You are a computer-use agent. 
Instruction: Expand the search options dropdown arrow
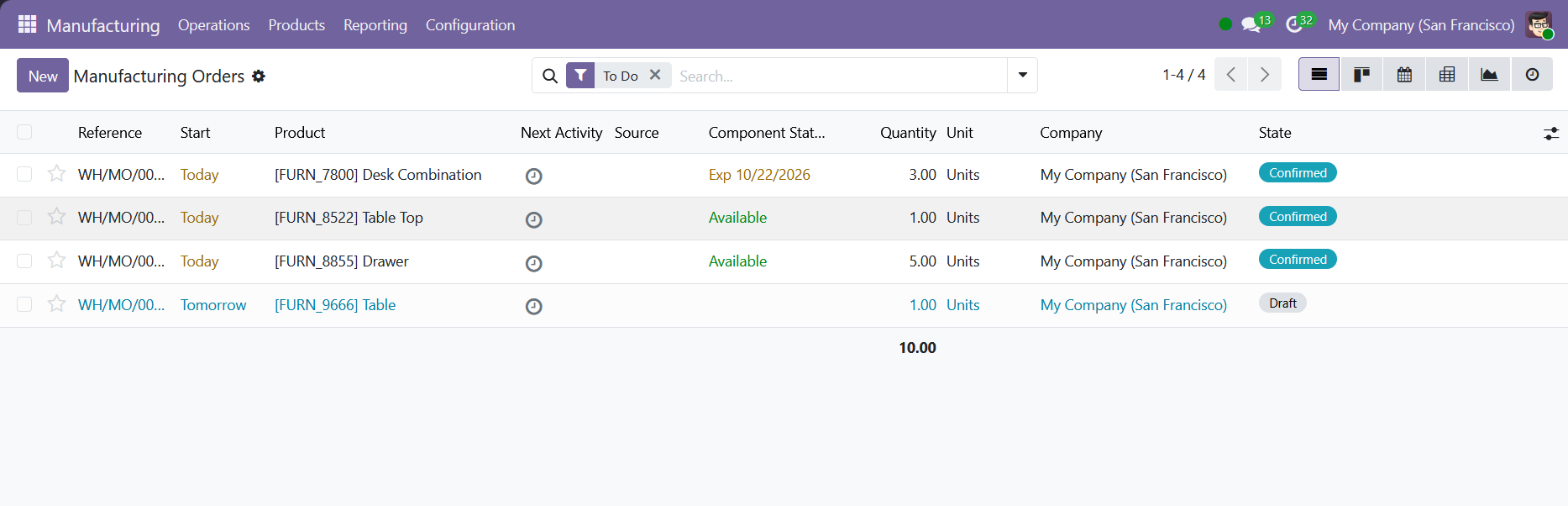pos(1022,75)
